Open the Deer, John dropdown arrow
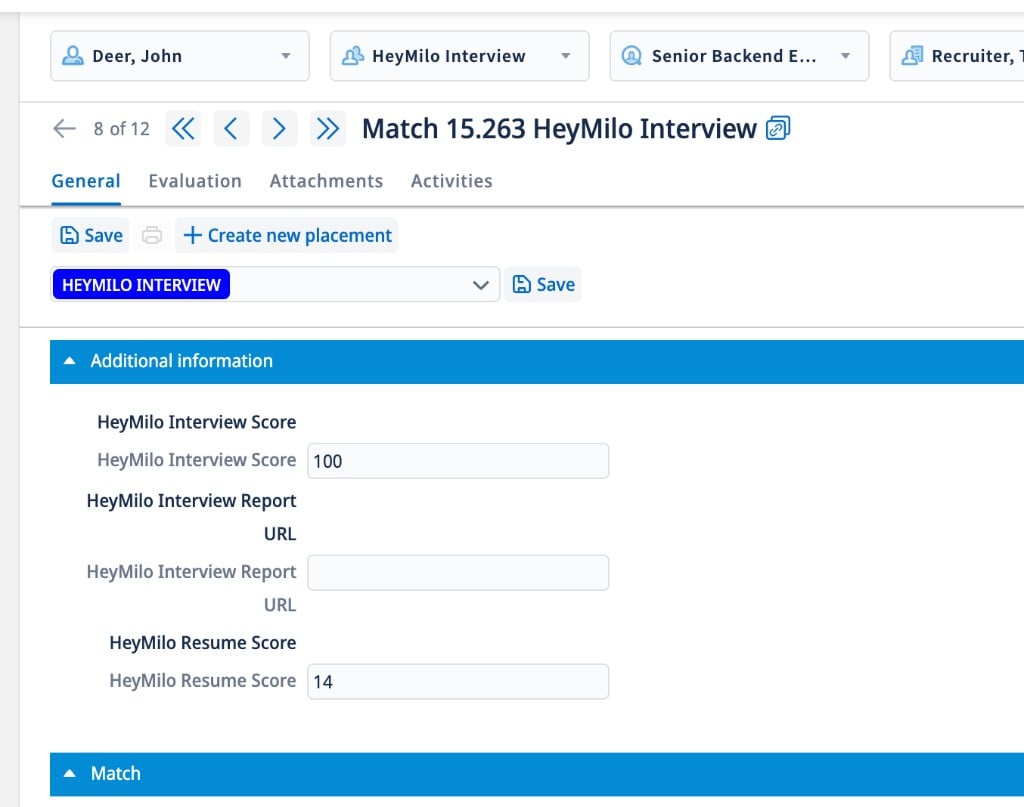Viewport: 1024px width, 807px height. click(285, 56)
